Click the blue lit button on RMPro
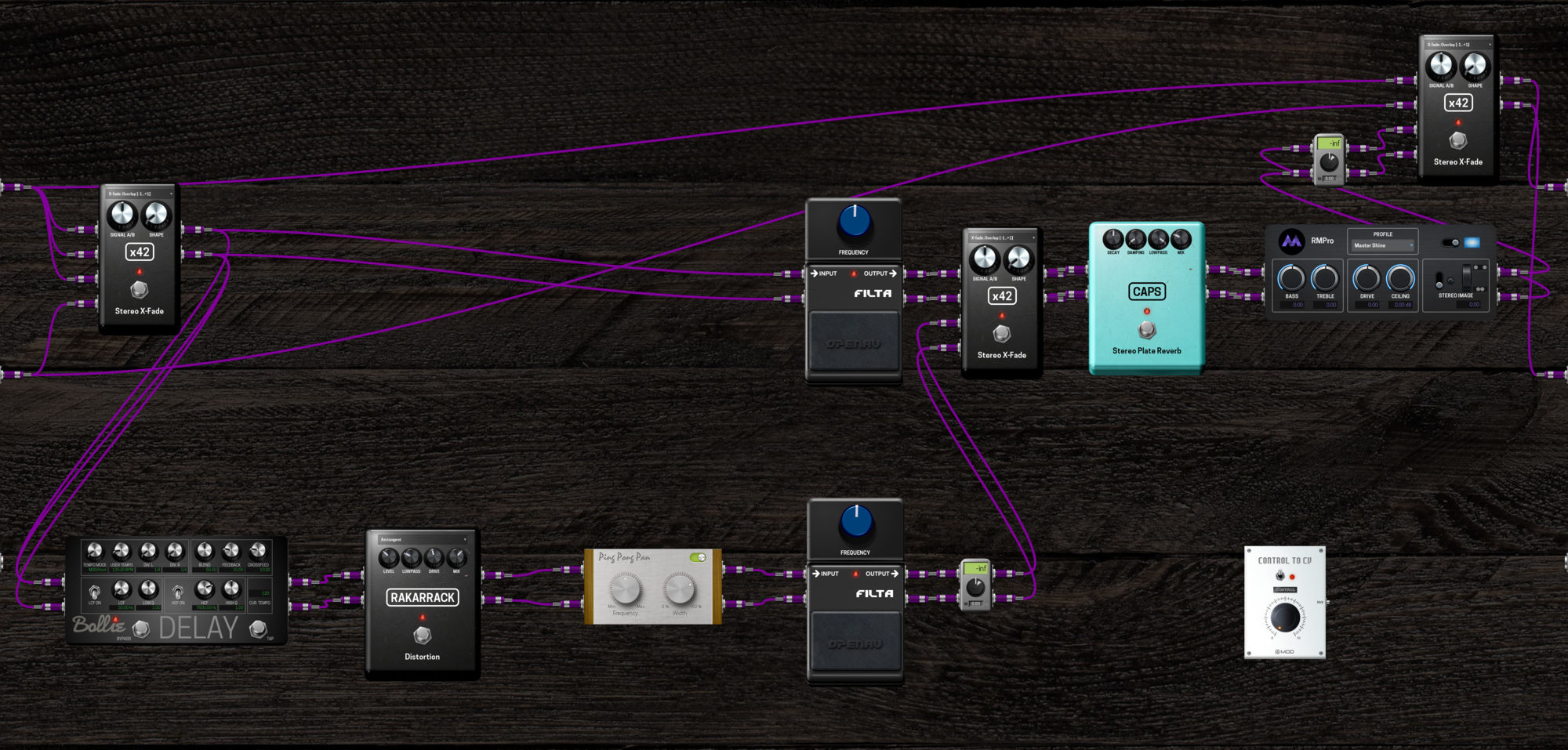Image resolution: width=1568 pixels, height=750 pixels. (x=1472, y=242)
